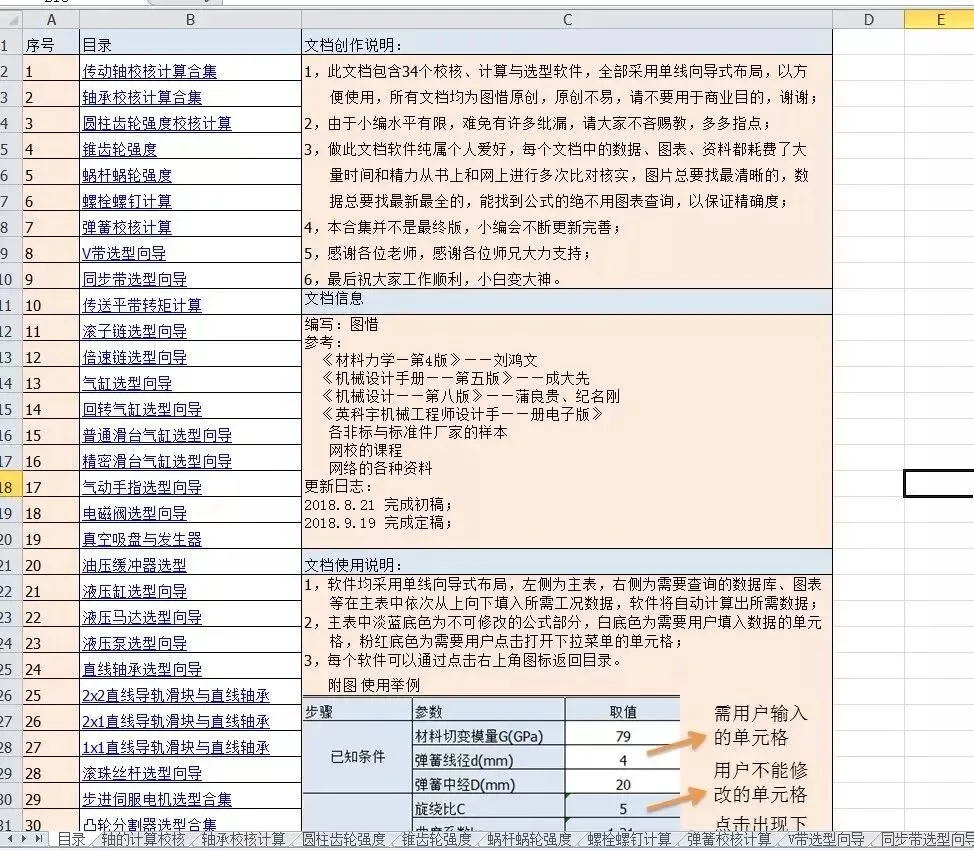
Task: Switch to the 蜗杆蜗轮强度 sheet tab
Action: pos(529,839)
